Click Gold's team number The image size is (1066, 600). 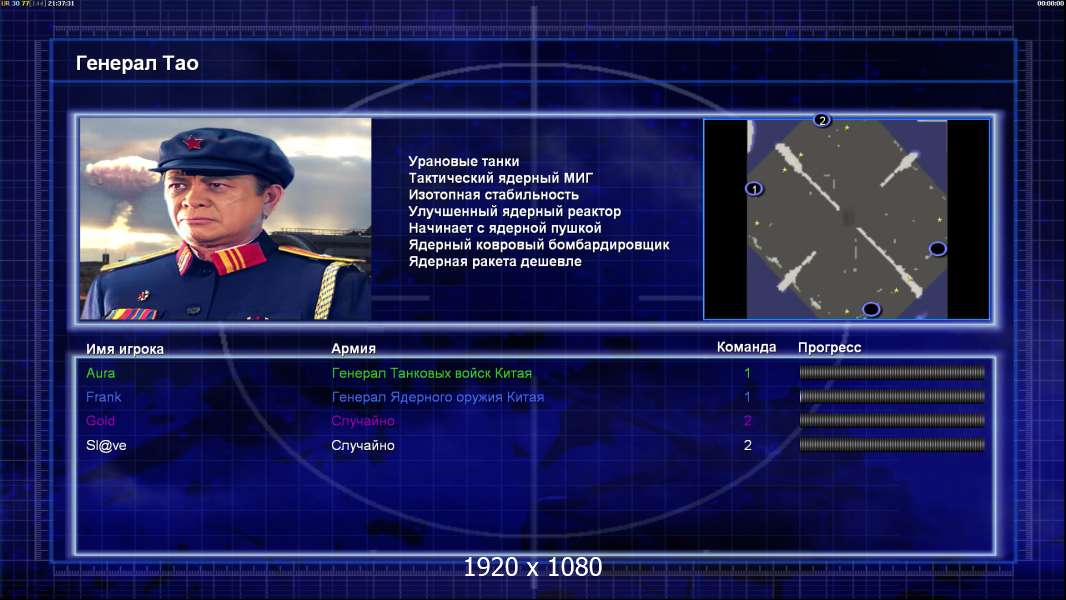tap(747, 421)
